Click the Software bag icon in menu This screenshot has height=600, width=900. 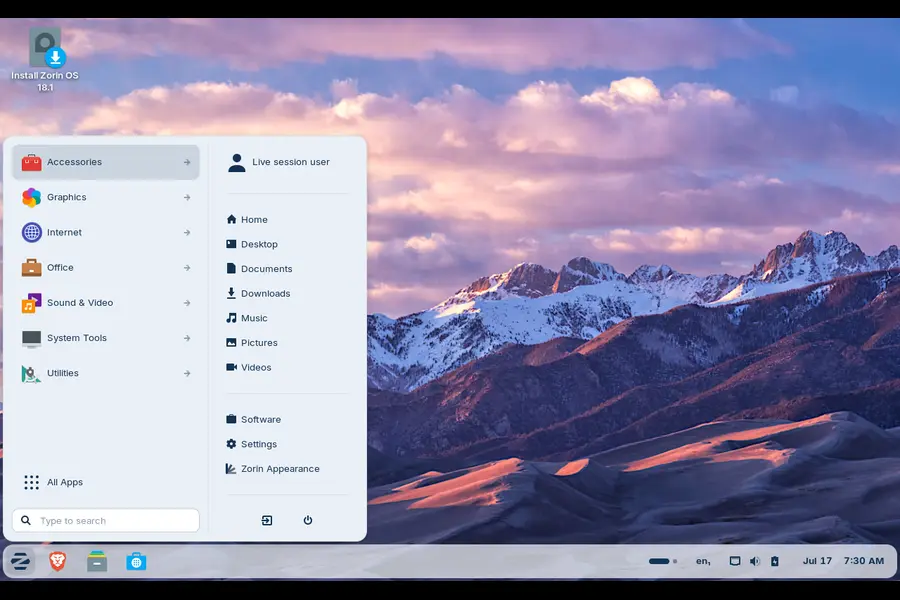[231, 419]
